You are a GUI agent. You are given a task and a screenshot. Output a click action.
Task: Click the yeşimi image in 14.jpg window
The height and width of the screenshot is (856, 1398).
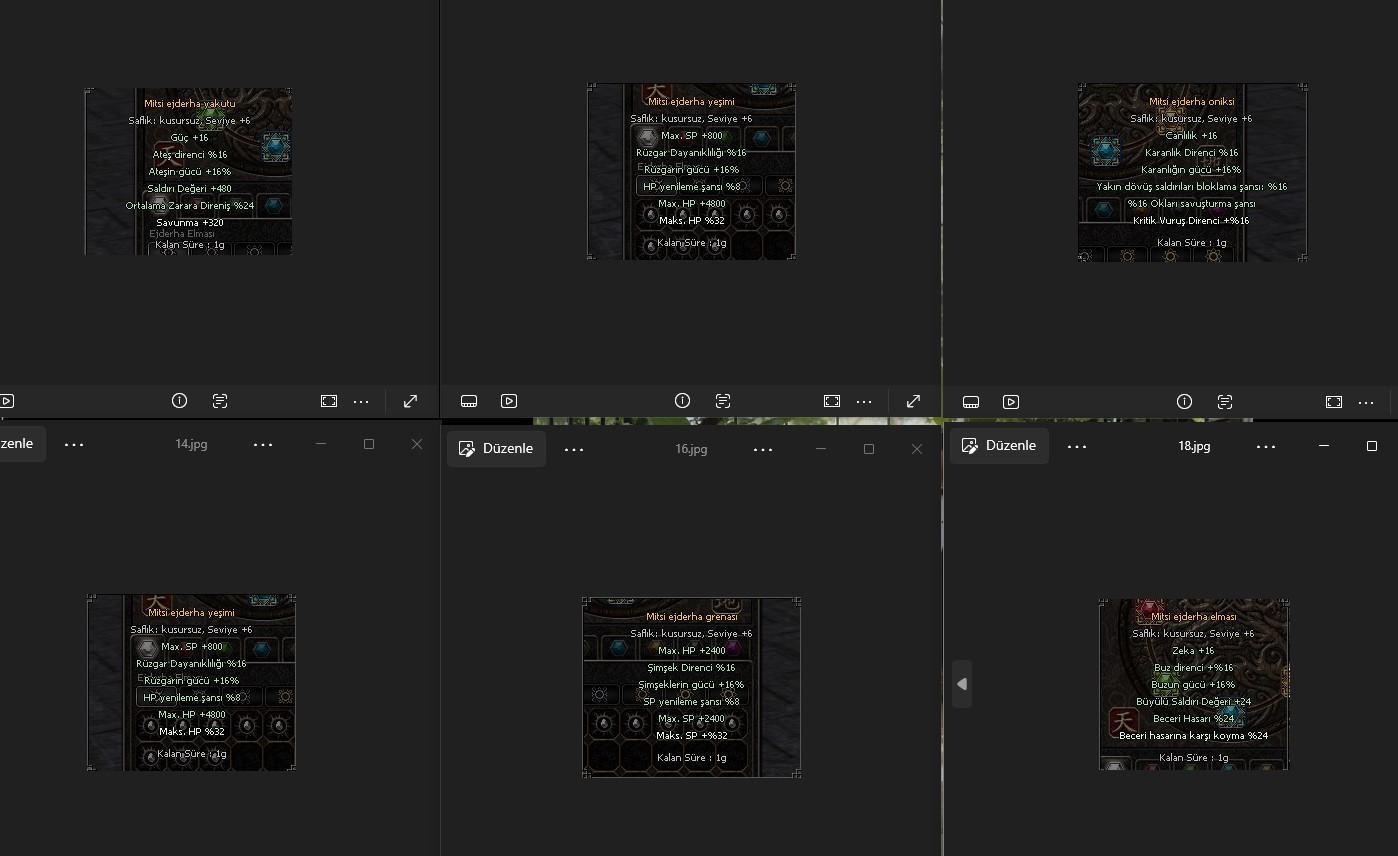pos(191,682)
